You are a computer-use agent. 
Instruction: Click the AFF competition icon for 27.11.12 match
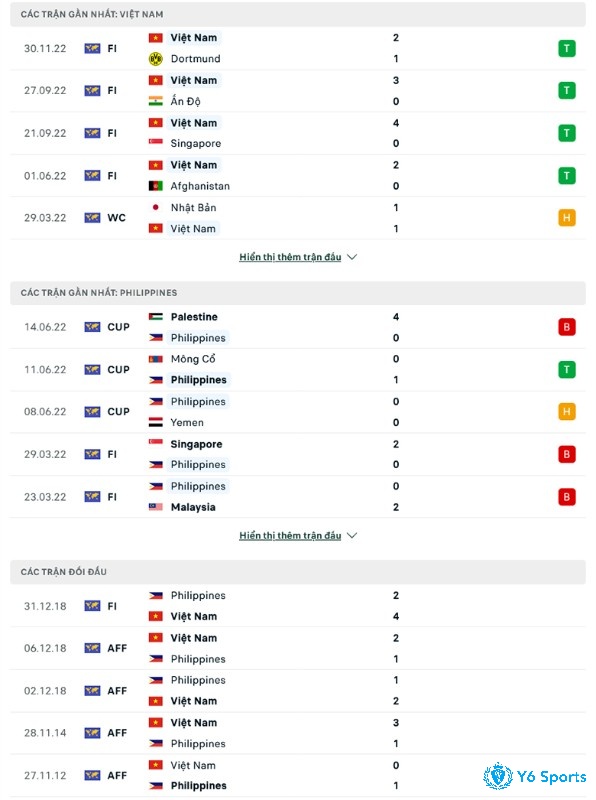tap(92, 775)
